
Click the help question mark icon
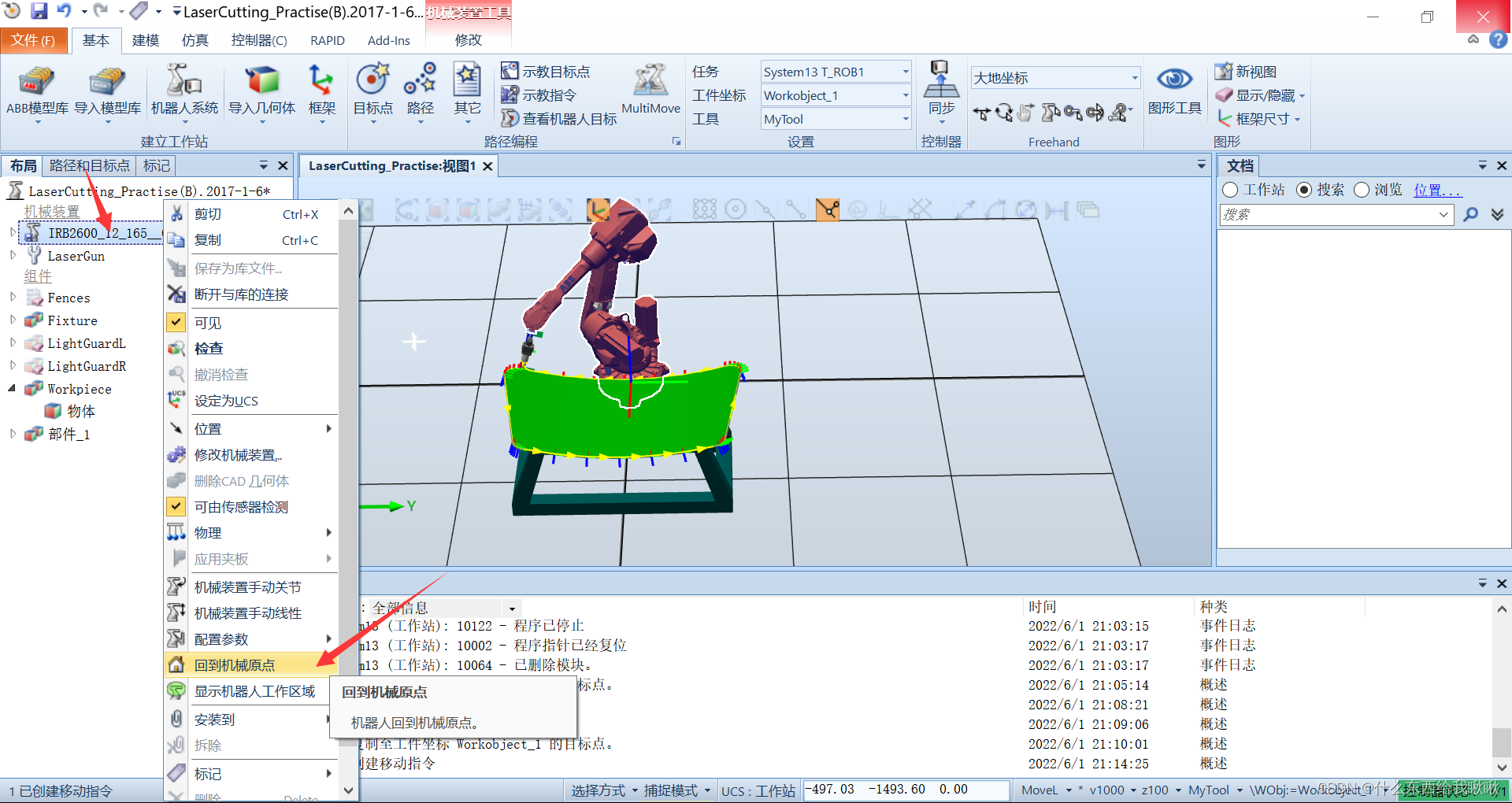coord(1499,39)
